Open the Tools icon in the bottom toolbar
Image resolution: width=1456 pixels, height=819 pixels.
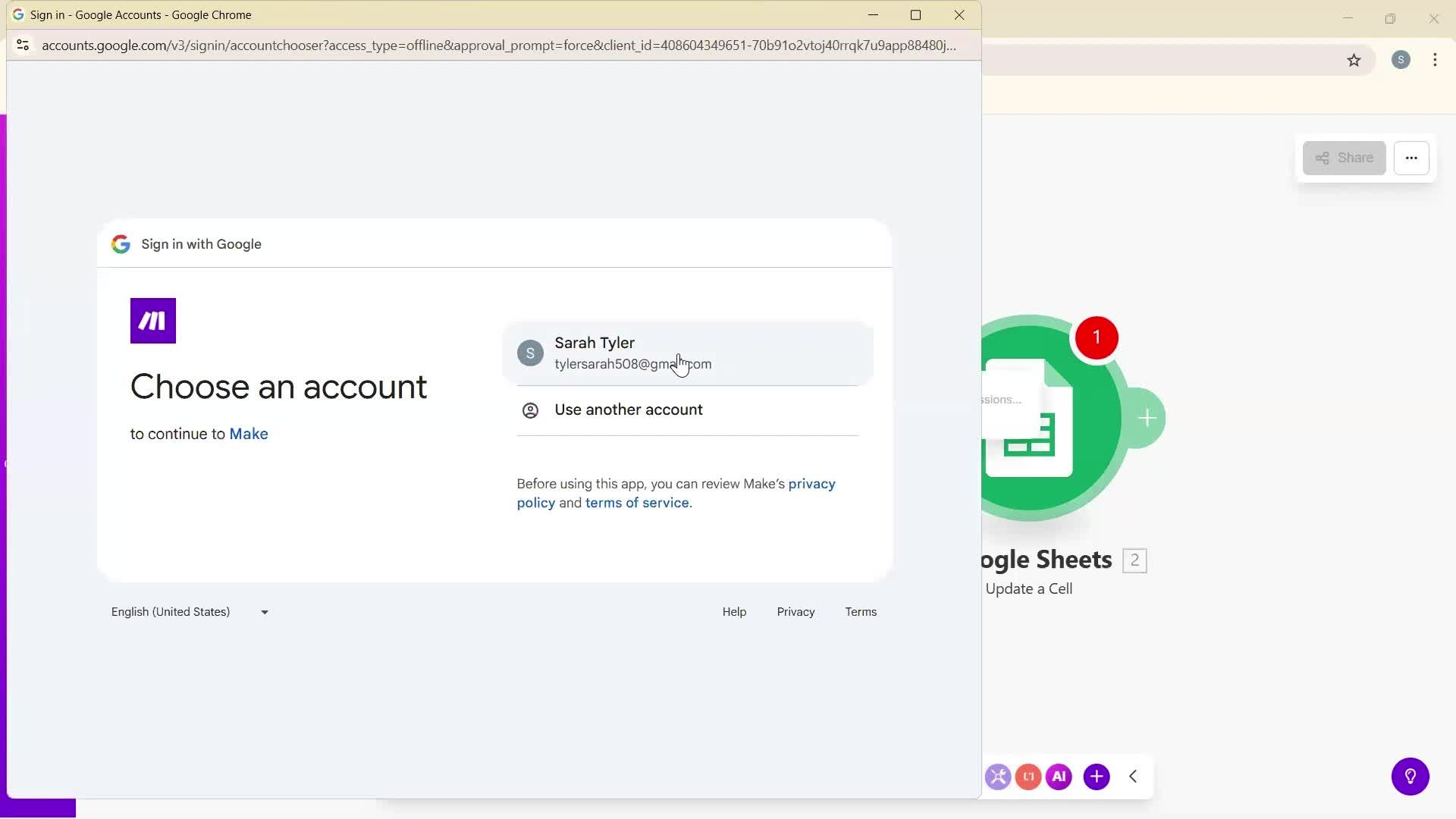tap(998, 776)
